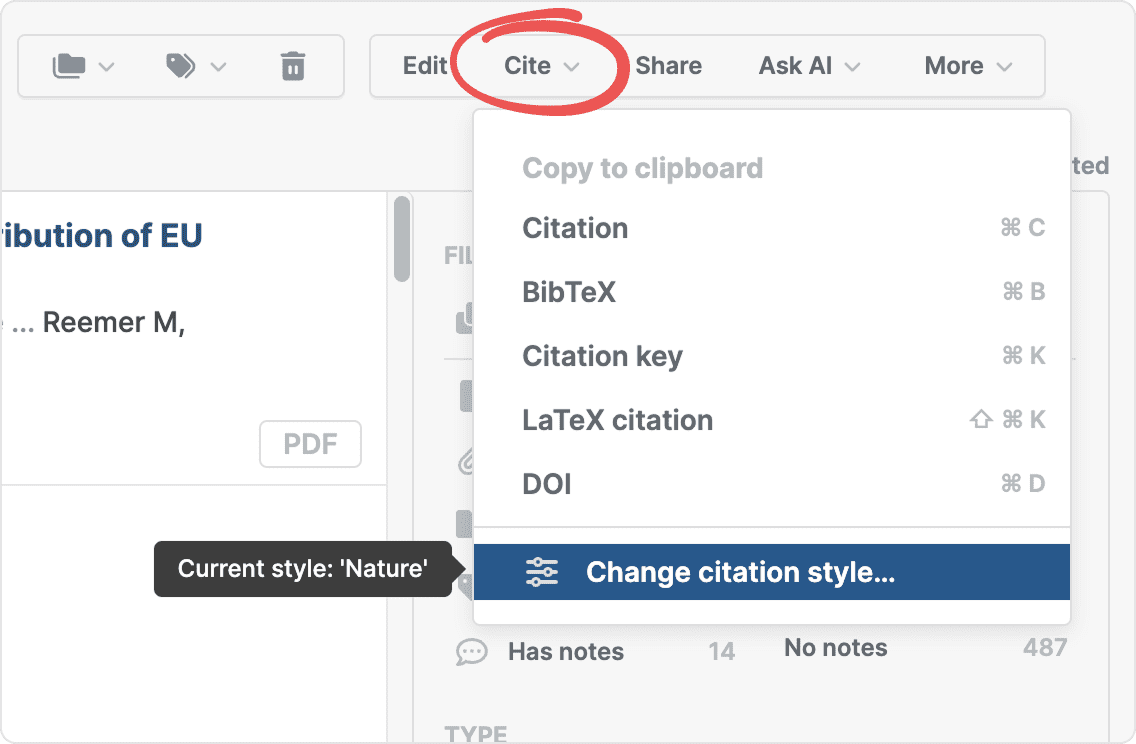The image size is (1136, 744).
Task: Choose Citation key menu entry
Action: coord(602,356)
